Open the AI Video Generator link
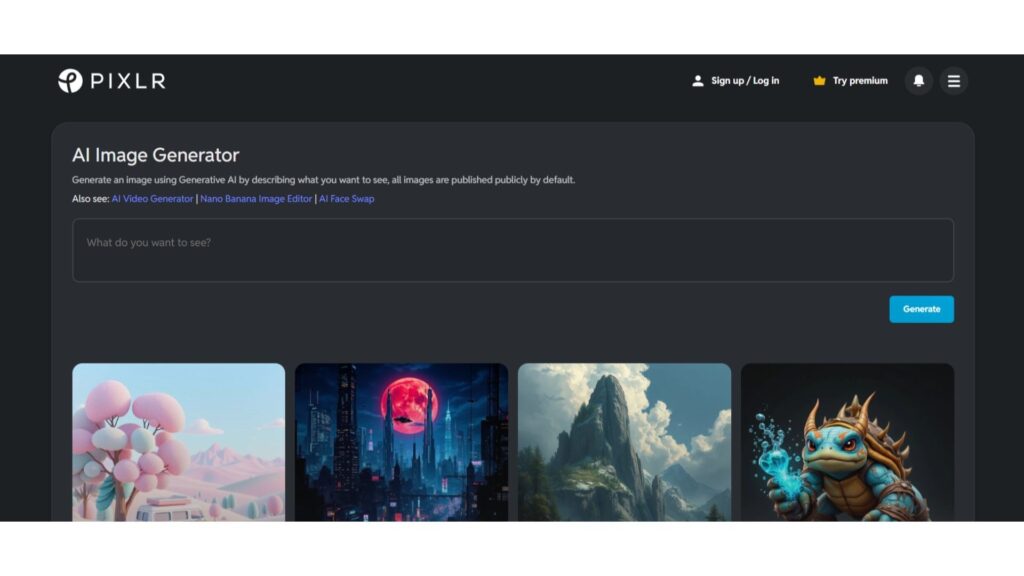Screen dimensions: 1024x576 [x=152, y=199]
